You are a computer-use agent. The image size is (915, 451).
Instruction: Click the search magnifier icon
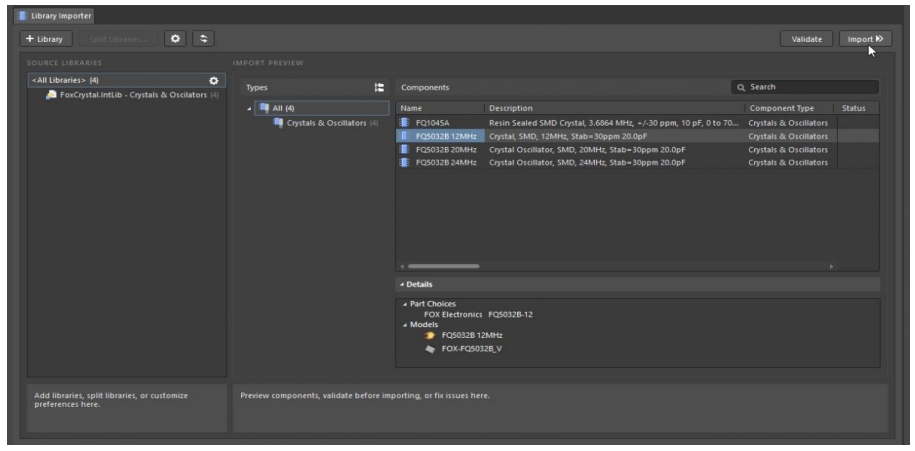[741, 88]
